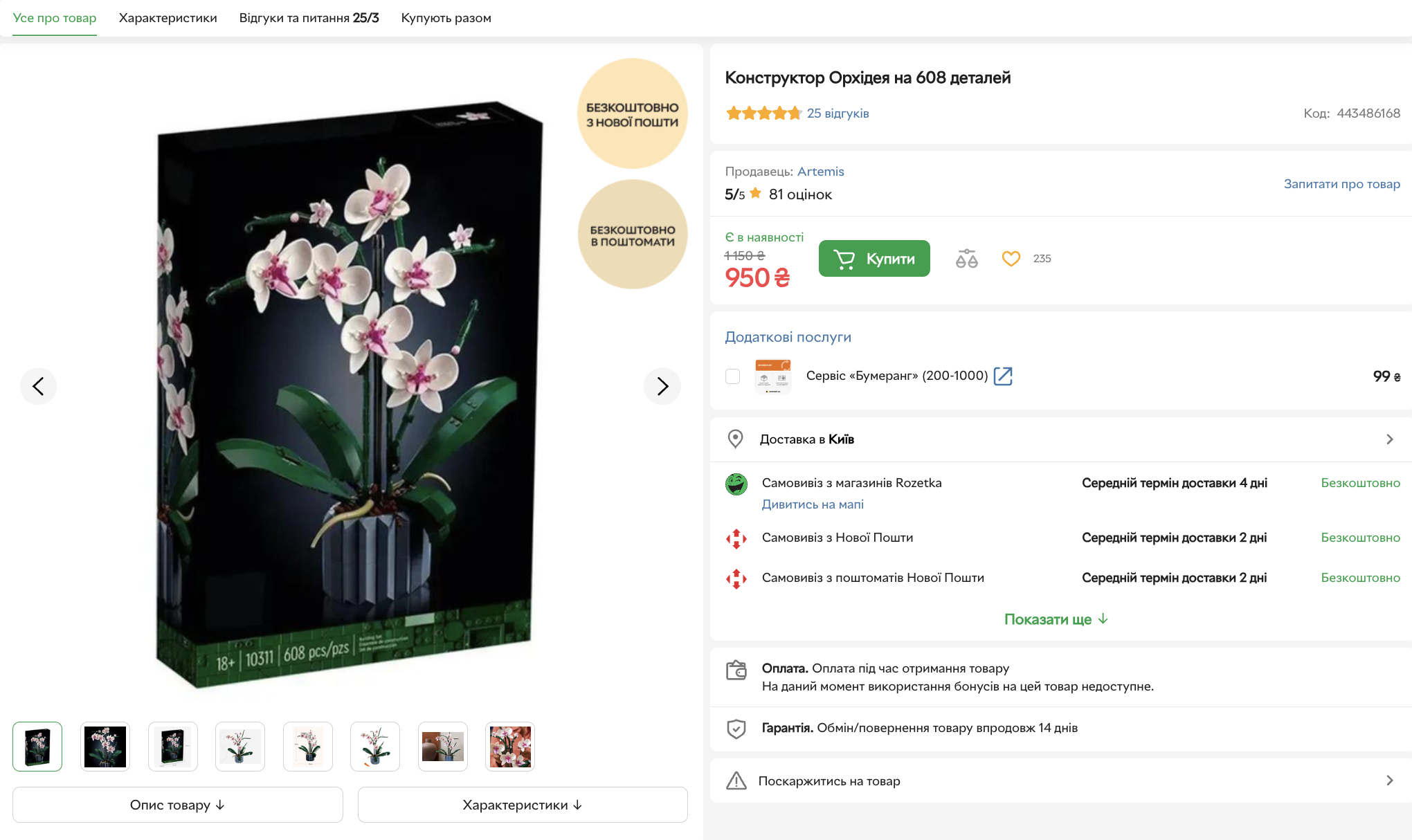
Task: Open Бумеранг service details external link icon
Action: 1003,376
